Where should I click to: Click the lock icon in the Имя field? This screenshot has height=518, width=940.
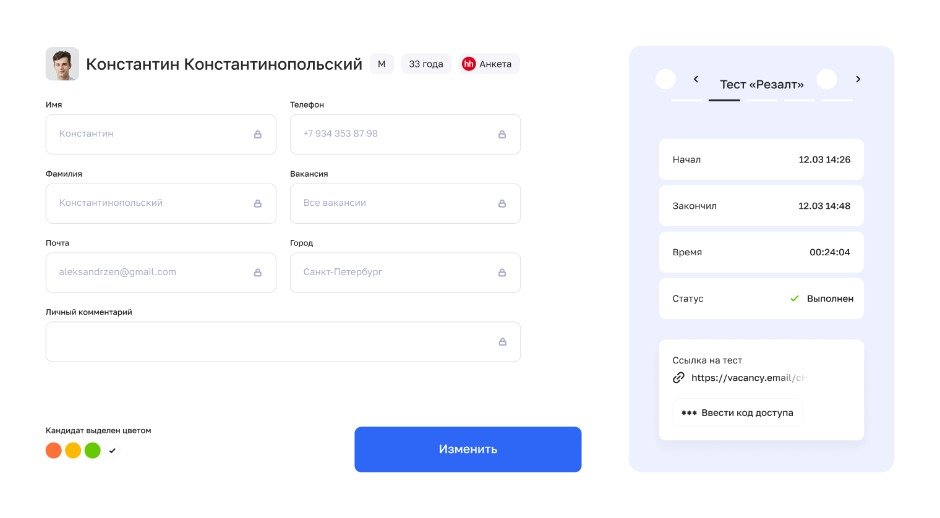point(257,134)
